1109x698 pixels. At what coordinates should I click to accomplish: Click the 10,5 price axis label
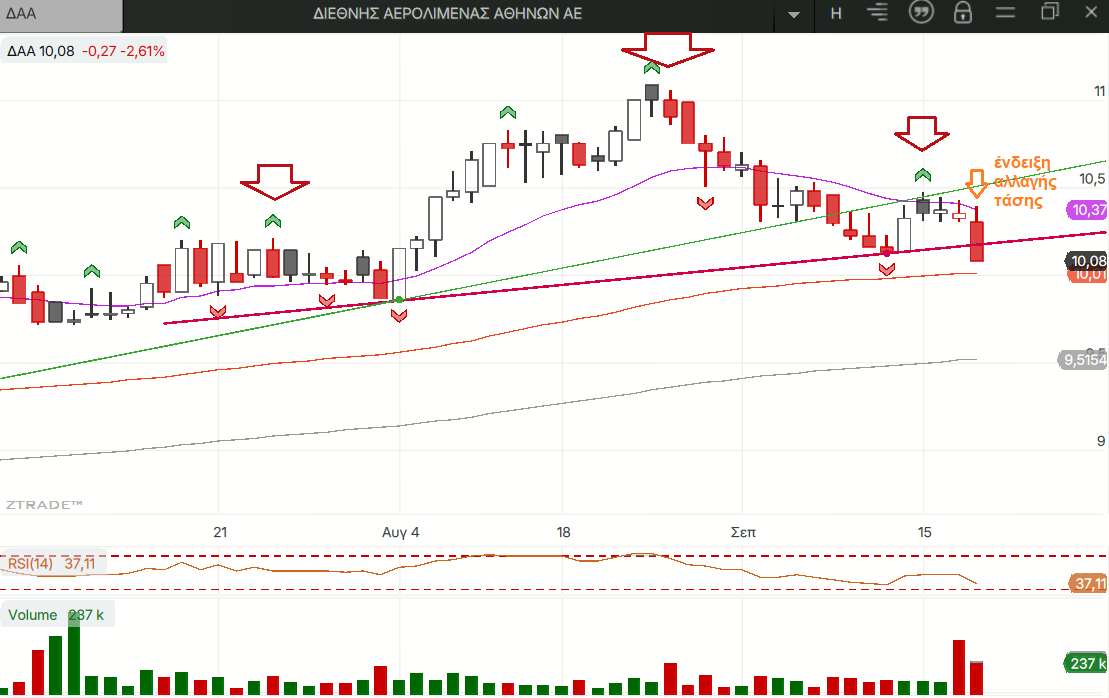click(1092, 179)
